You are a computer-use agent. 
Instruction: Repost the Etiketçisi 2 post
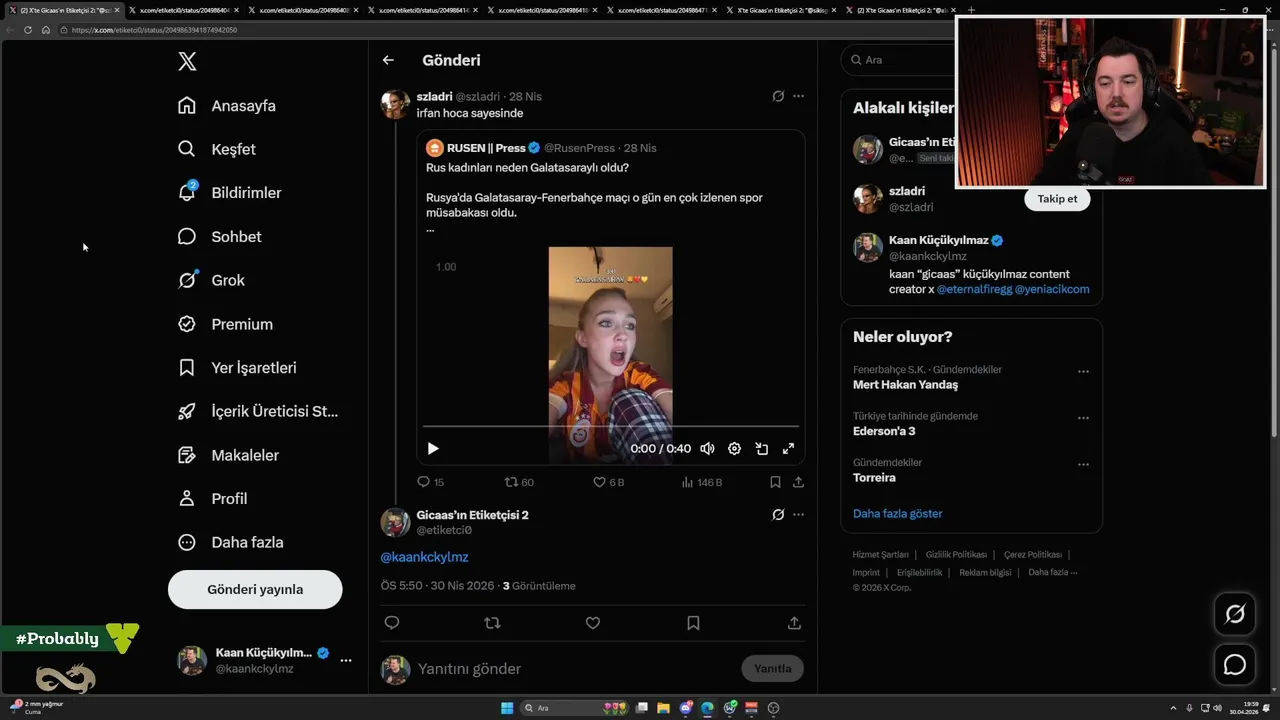click(492, 623)
